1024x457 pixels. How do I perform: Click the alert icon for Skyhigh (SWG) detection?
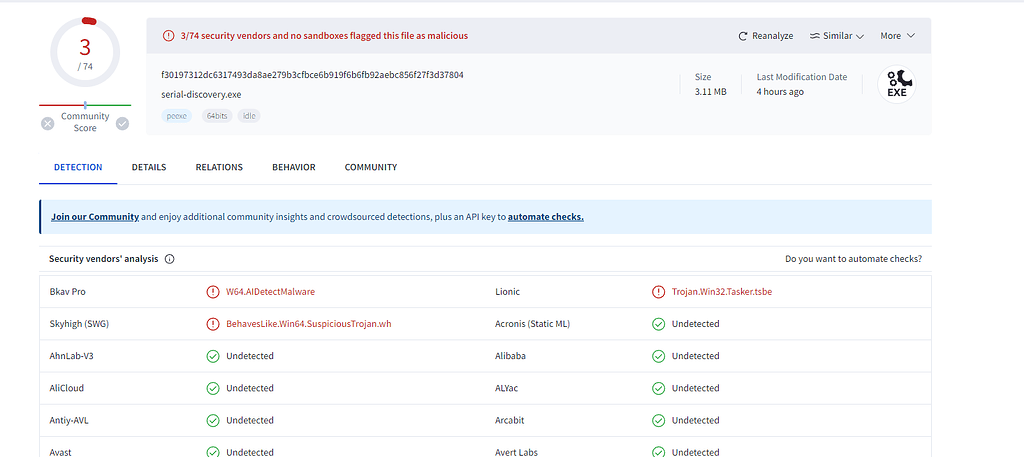click(212, 324)
